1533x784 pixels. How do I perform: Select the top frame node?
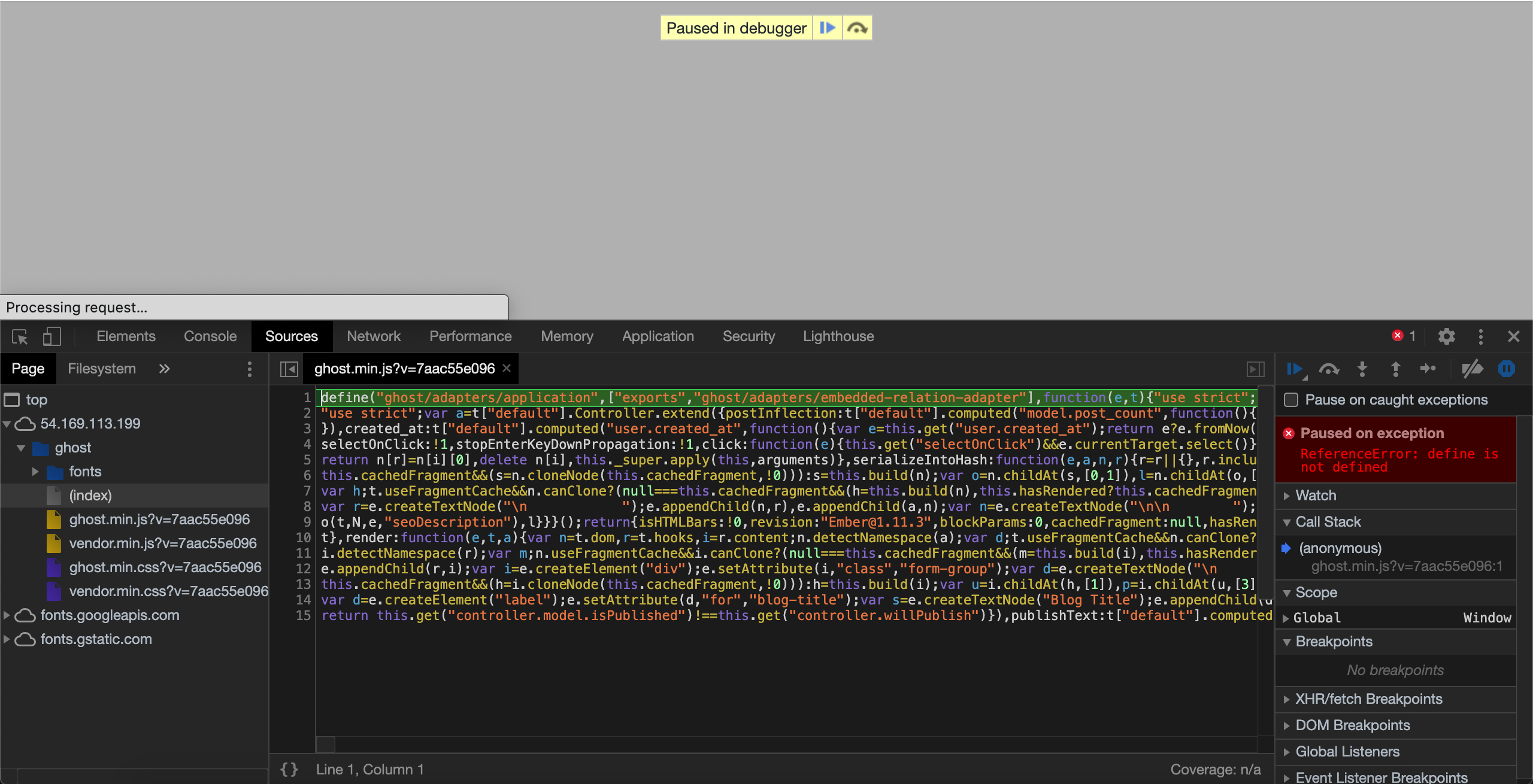point(37,400)
